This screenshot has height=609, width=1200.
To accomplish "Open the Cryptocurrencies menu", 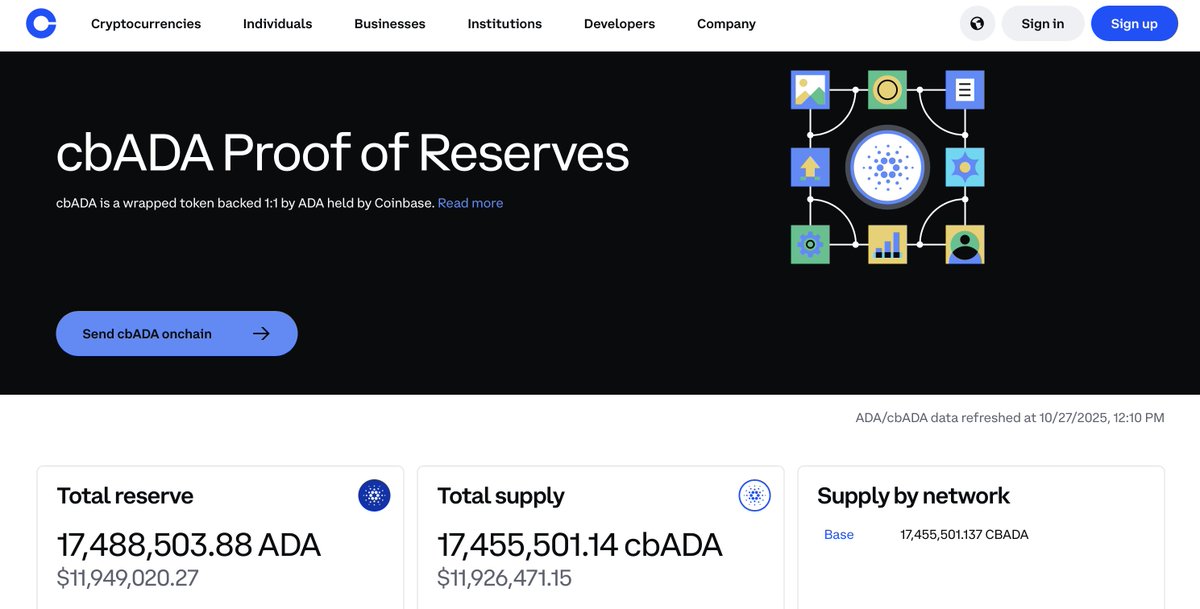I will [x=146, y=23].
